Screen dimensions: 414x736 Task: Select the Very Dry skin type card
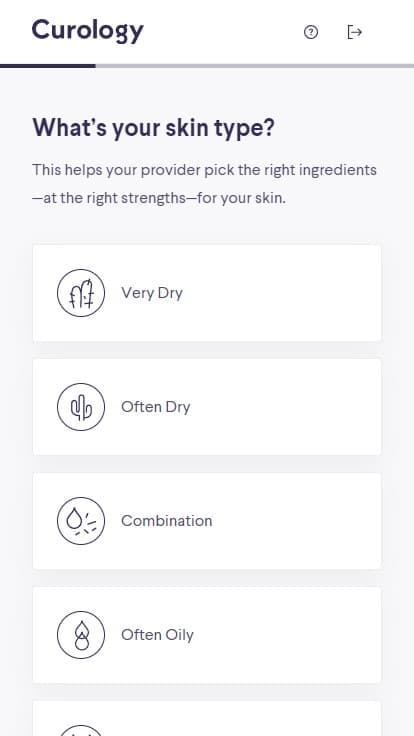(207, 293)
